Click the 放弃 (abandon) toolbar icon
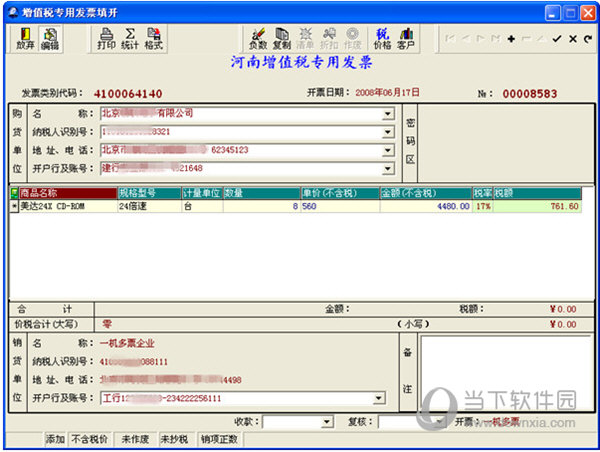Screen dimensions: 600x452 (25, 39)
